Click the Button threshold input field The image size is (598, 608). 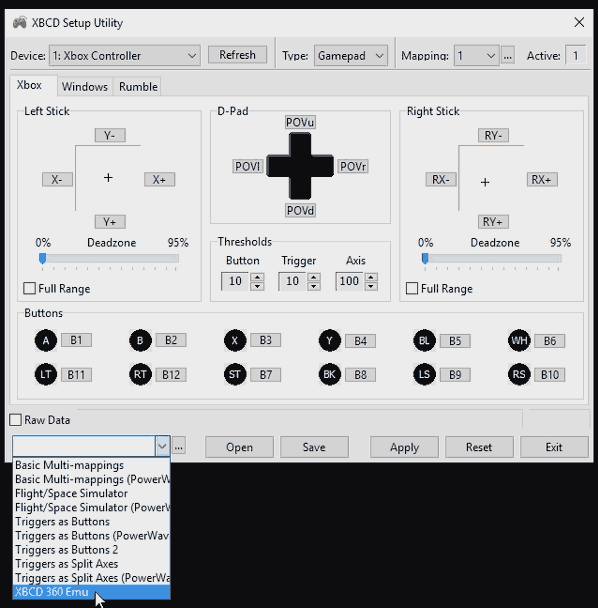tap(235, 281)
